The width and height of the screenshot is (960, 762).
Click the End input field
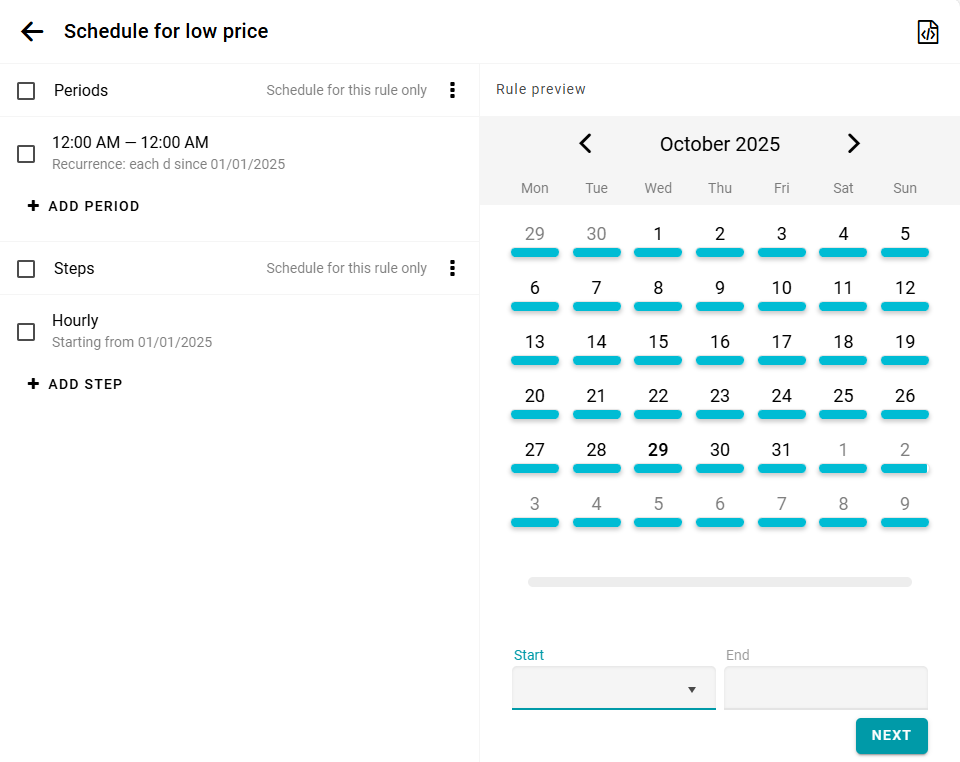click(x=825, y=688)
